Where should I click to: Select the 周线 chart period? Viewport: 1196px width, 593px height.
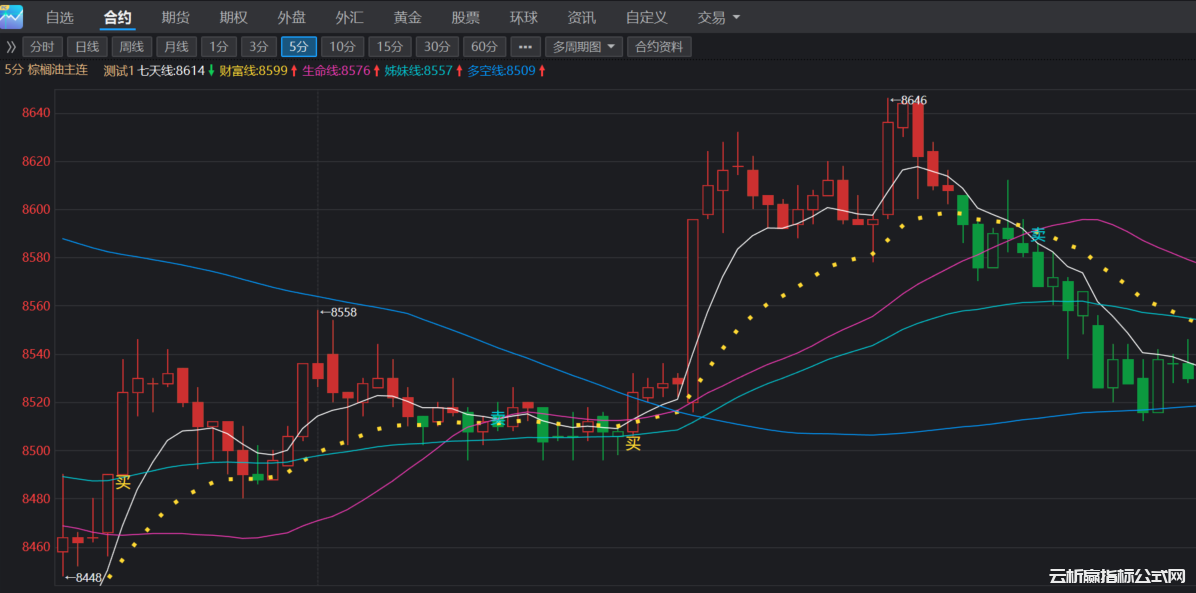click(132, 47)
